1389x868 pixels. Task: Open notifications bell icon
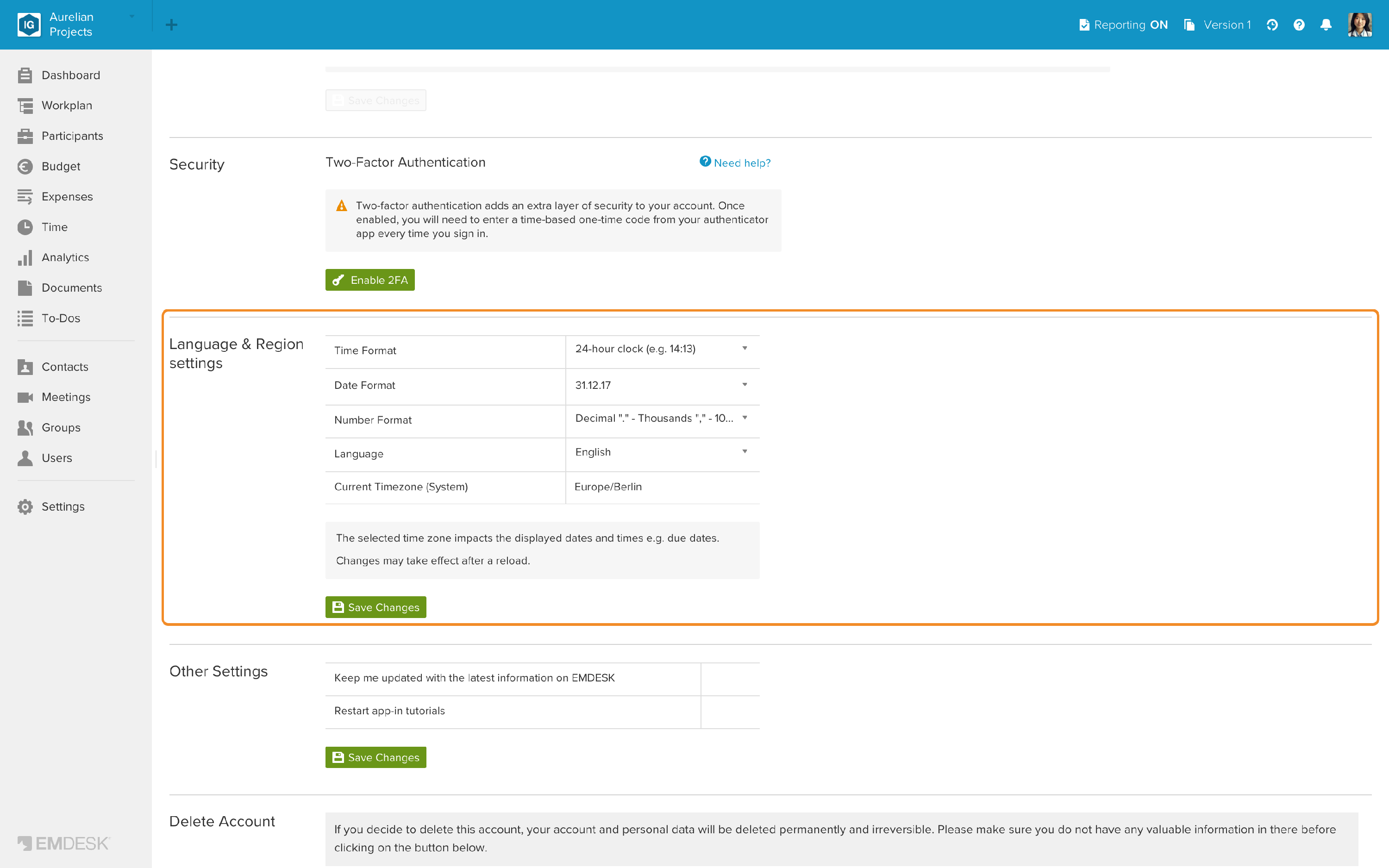pyautogui.click(x=1326, y=25)
